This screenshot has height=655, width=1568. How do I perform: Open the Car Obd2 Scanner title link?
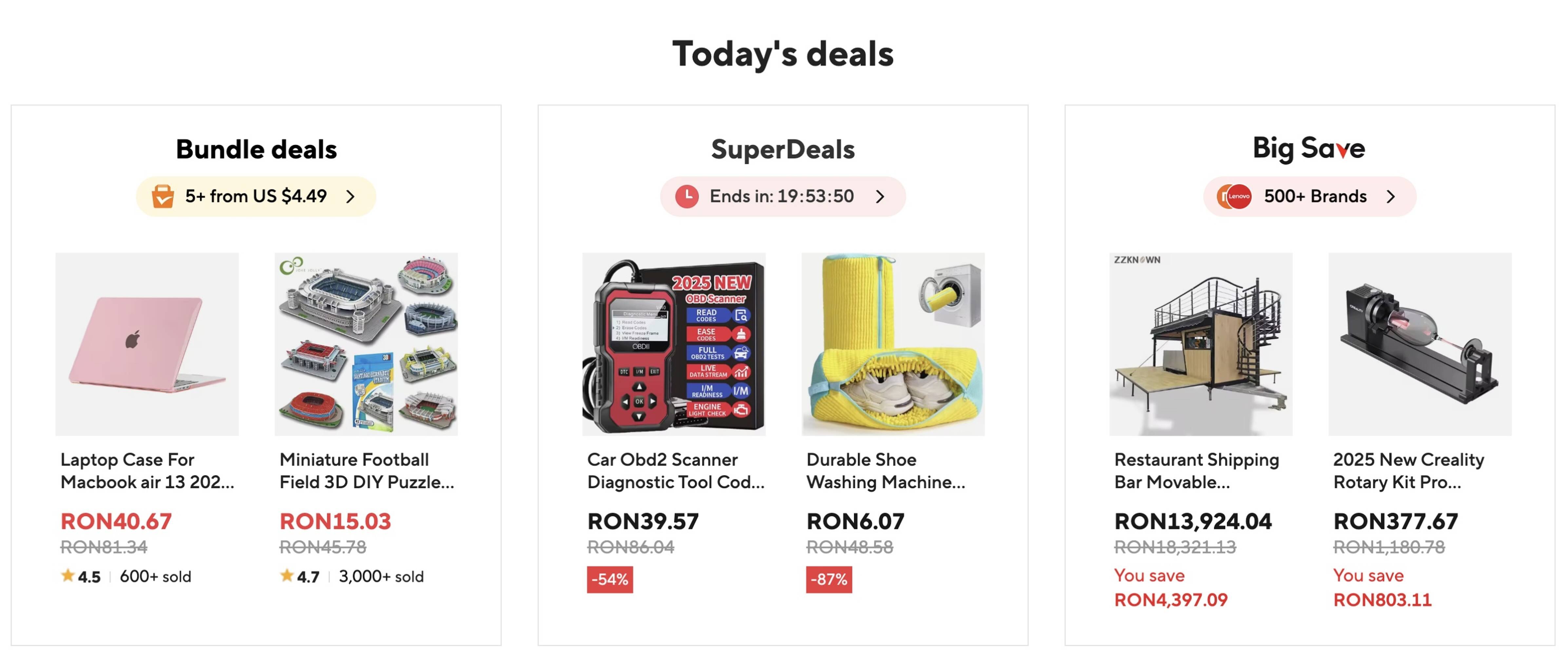[x=675, y=471]
